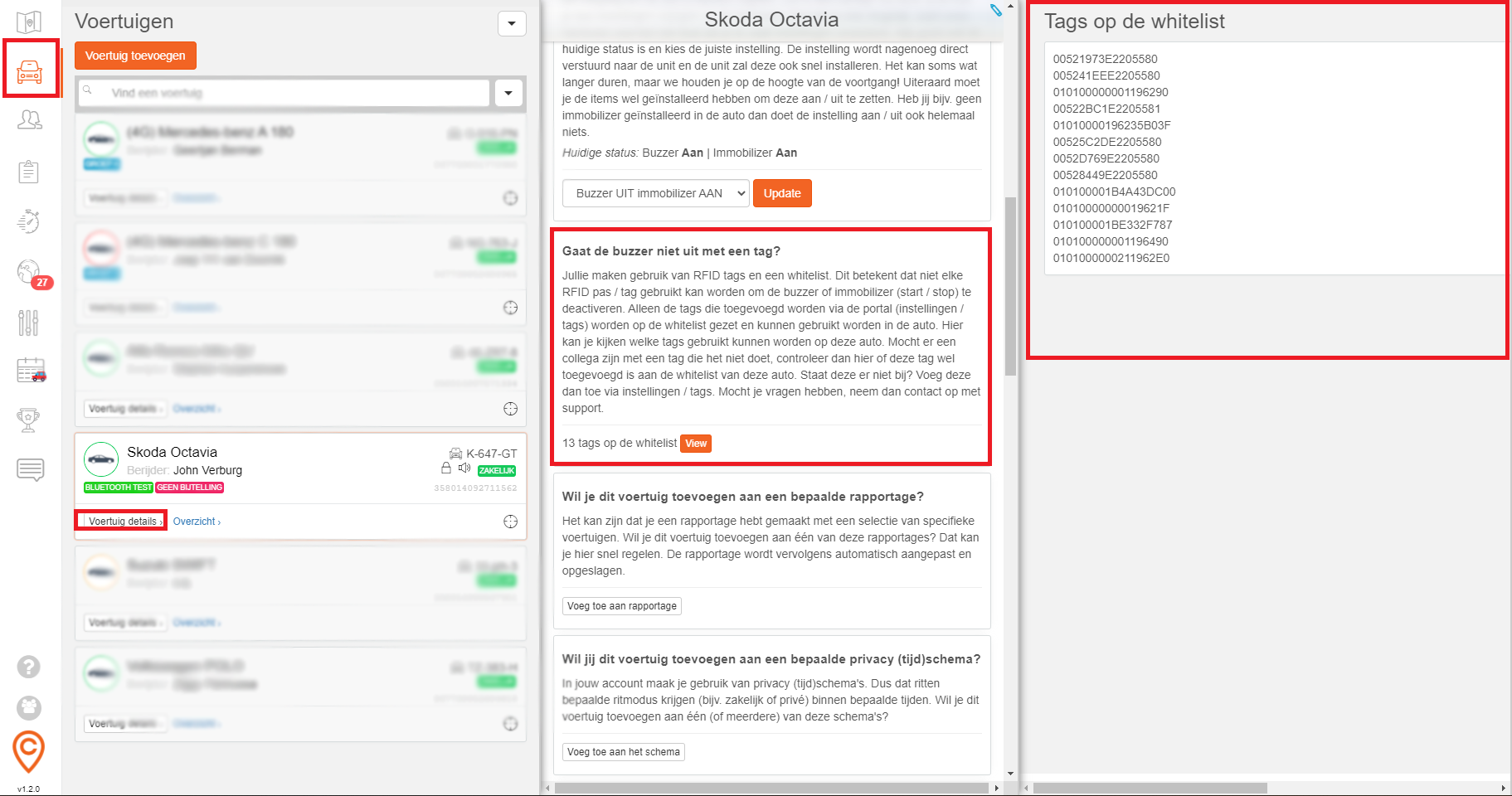Open the stopwatch sidebar icon

coord(29,221)
